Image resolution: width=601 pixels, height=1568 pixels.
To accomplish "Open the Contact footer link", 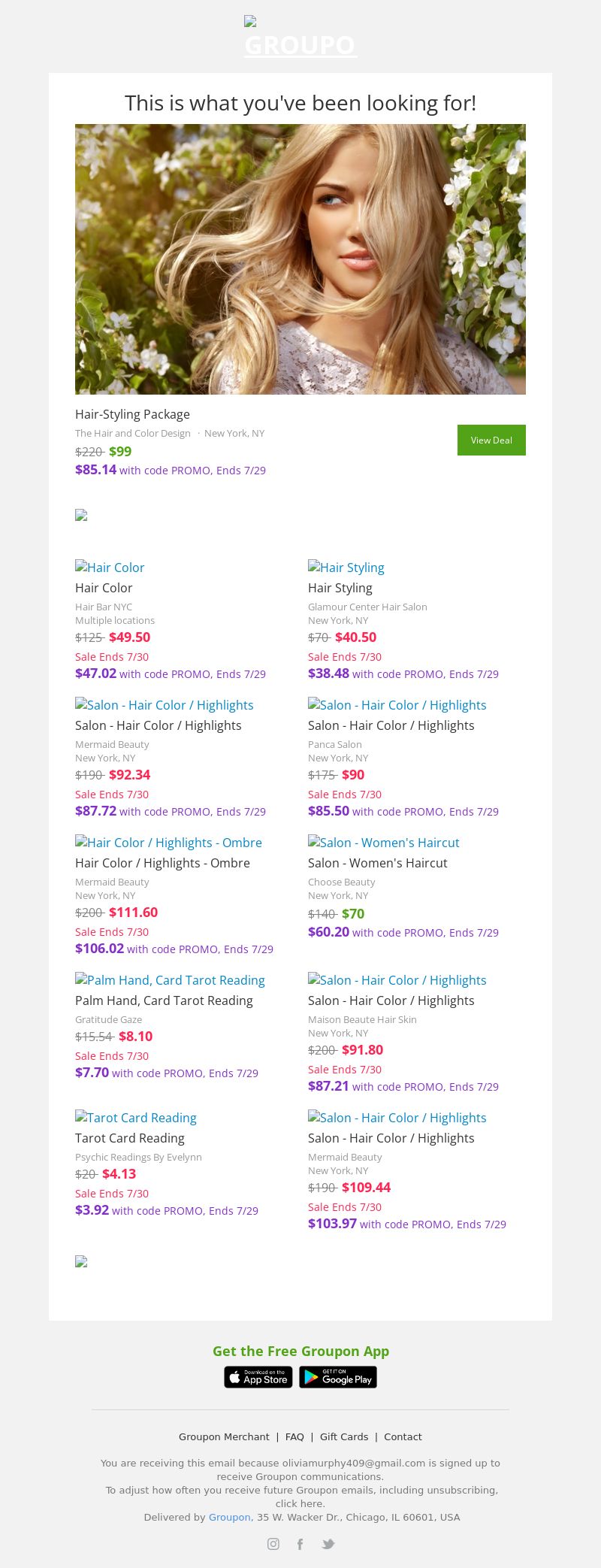I will [403, 1436].
